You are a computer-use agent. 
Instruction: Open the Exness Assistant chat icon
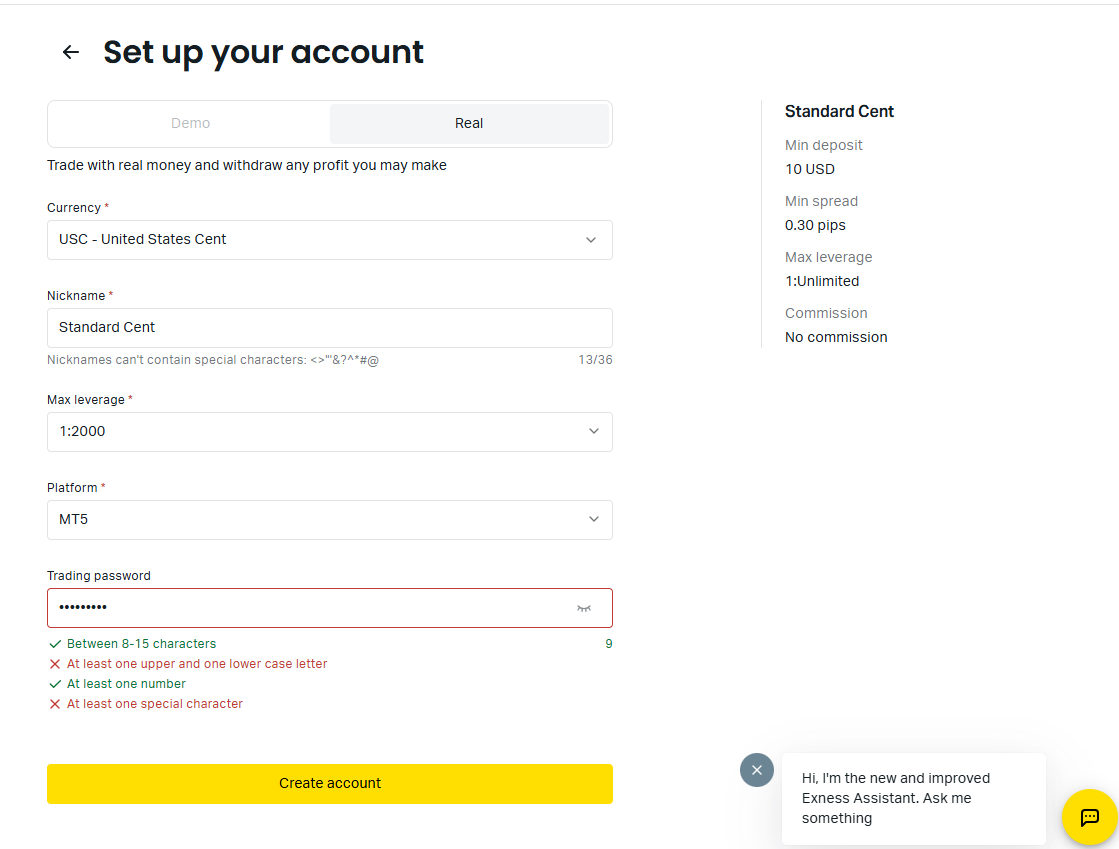coord(1089,818)
